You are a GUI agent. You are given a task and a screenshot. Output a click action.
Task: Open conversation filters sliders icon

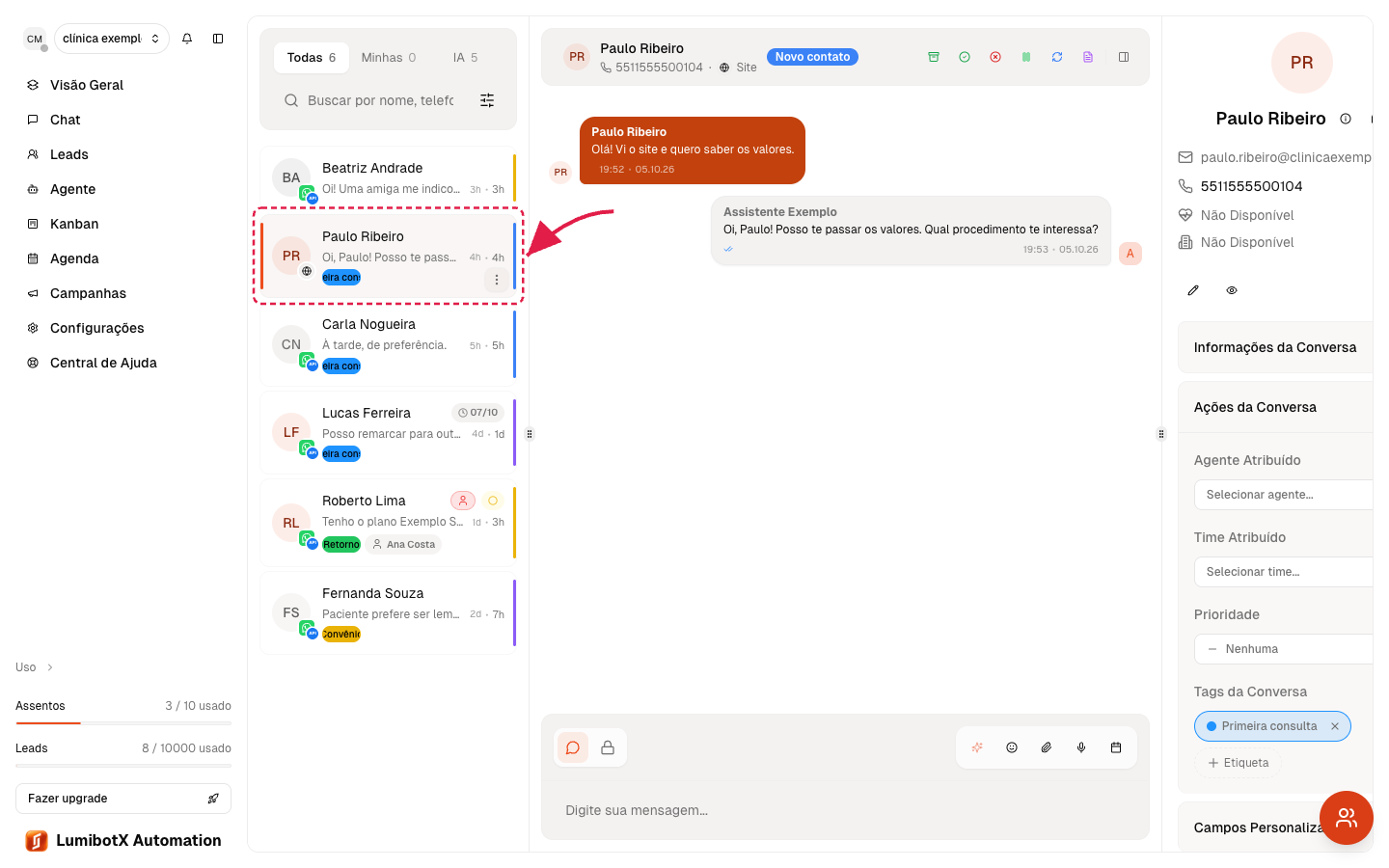tap(487, 100)
